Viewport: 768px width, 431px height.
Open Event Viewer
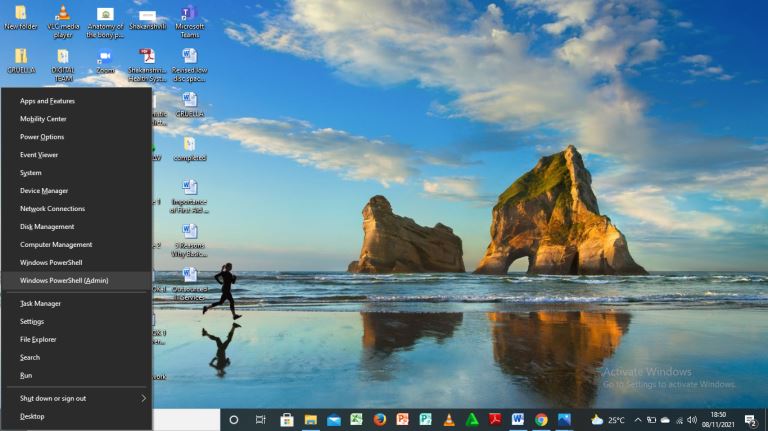point(76,155)
